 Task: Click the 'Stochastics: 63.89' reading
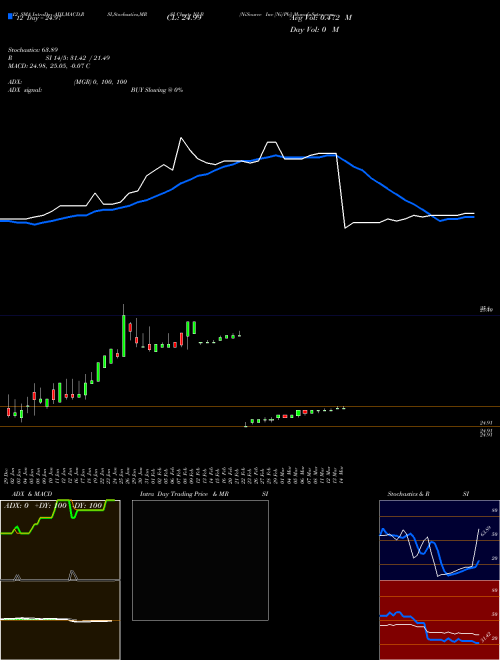coord(33,50)
